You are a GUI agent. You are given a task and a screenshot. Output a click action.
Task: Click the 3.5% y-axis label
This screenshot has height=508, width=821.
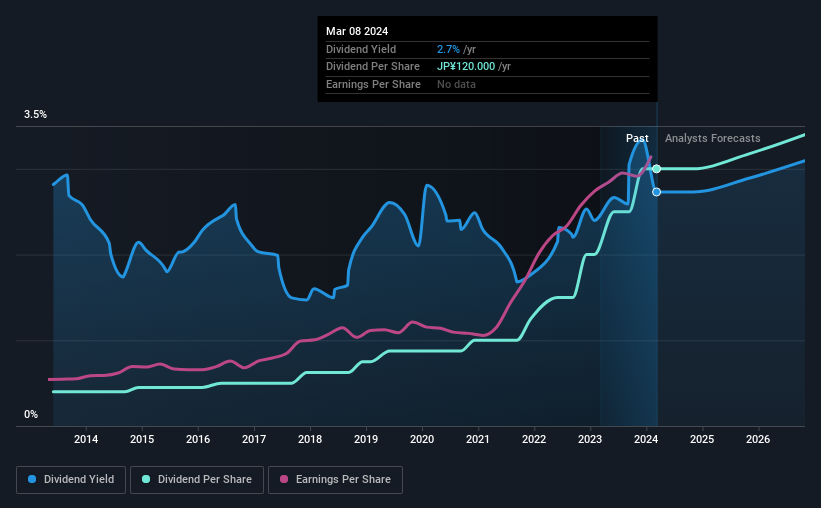coord(35,114)
